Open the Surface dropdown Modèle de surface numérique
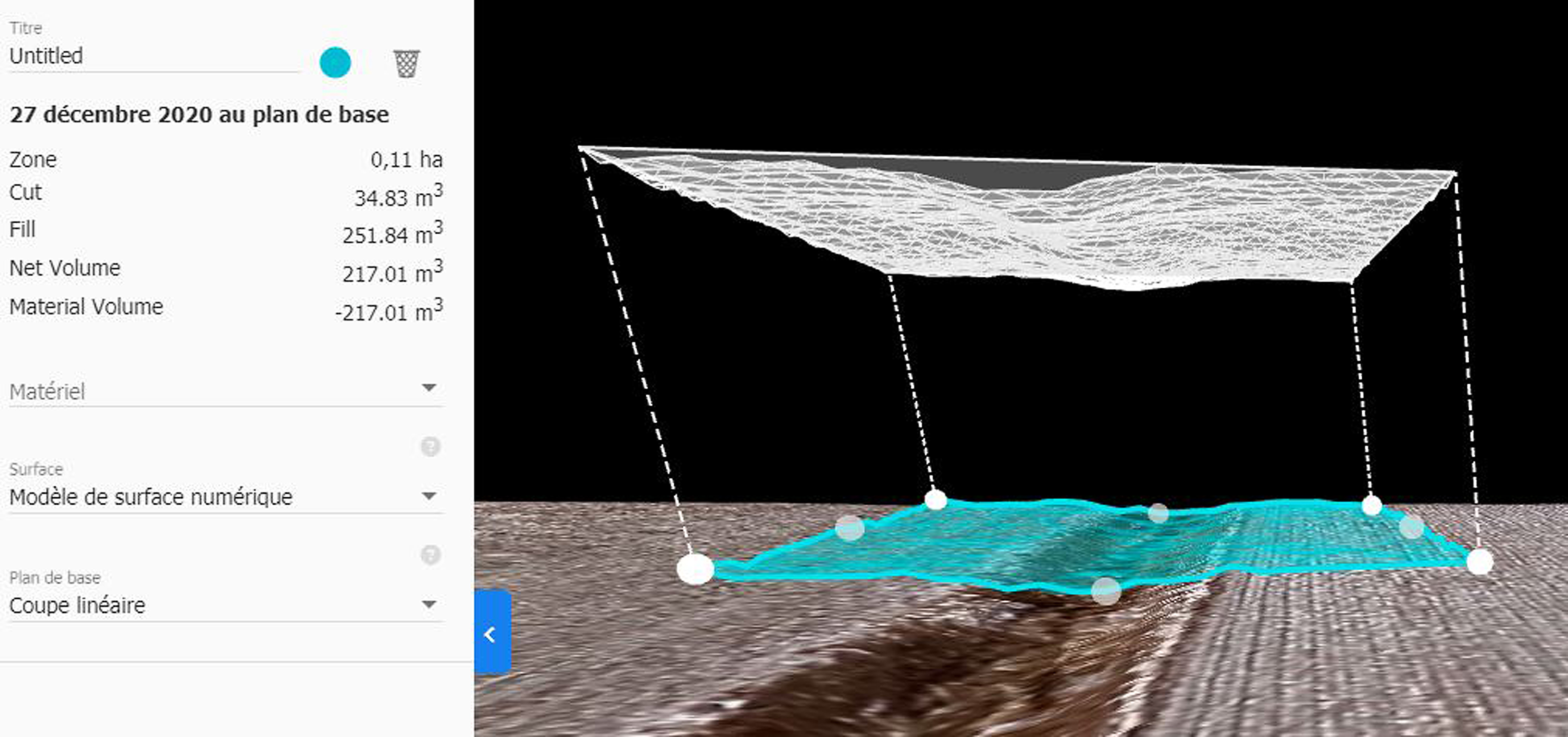 225,497
